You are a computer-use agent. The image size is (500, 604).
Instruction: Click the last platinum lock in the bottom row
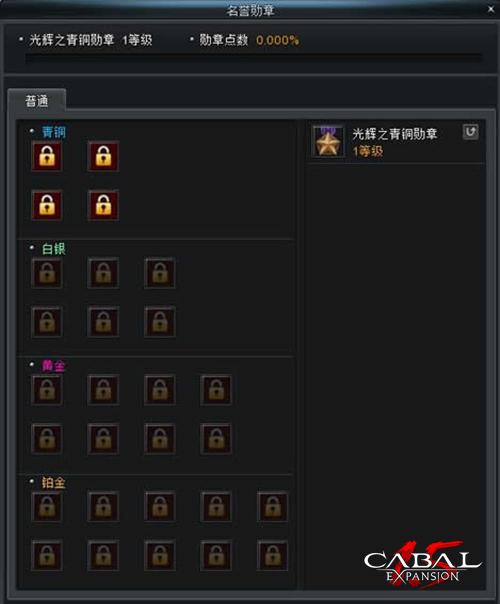273,555
